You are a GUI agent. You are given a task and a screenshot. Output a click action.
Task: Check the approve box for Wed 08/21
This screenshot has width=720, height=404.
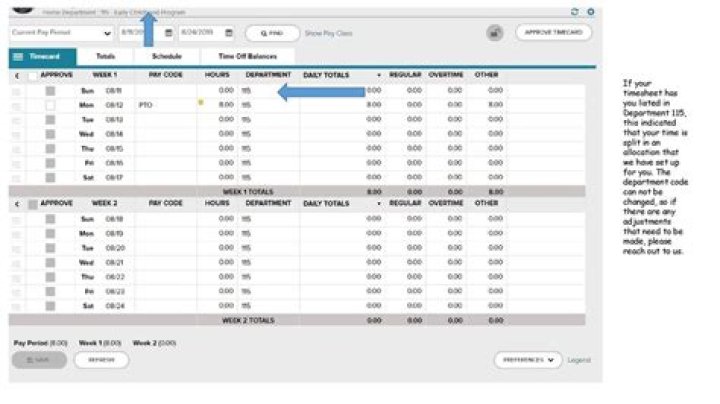click(50, 263)
